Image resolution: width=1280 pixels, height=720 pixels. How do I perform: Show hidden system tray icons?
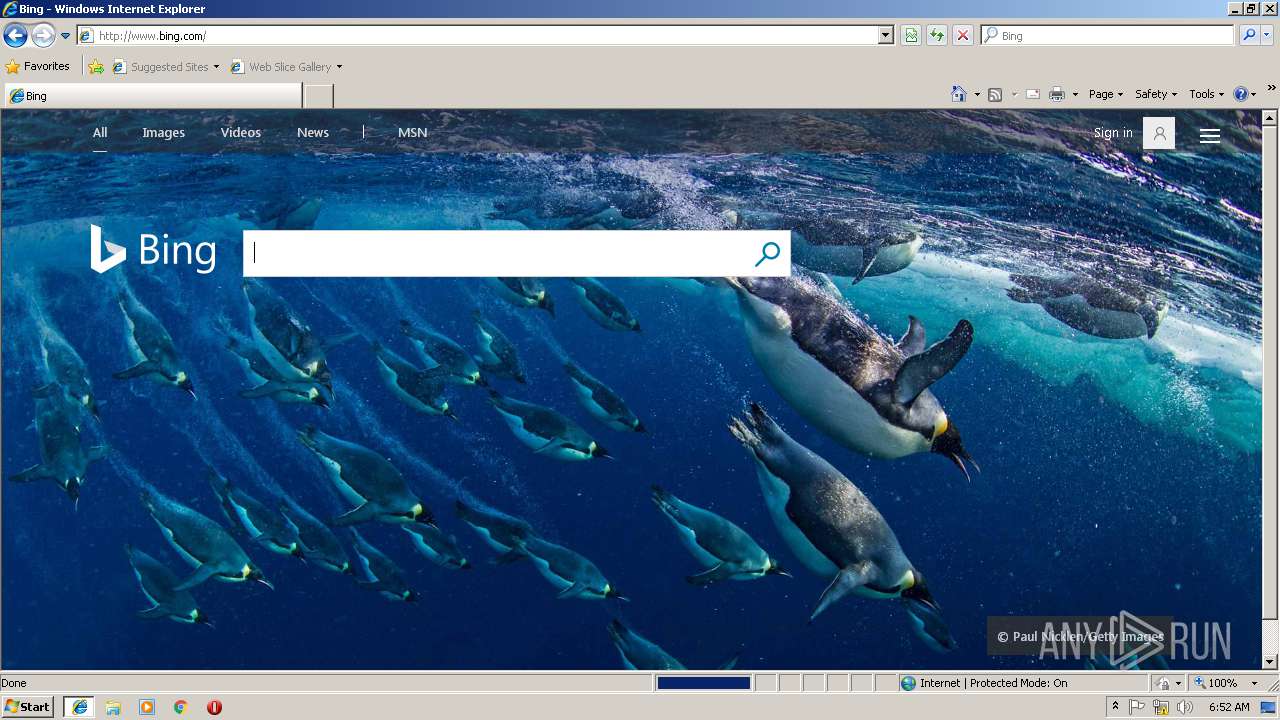point(1115,707)
